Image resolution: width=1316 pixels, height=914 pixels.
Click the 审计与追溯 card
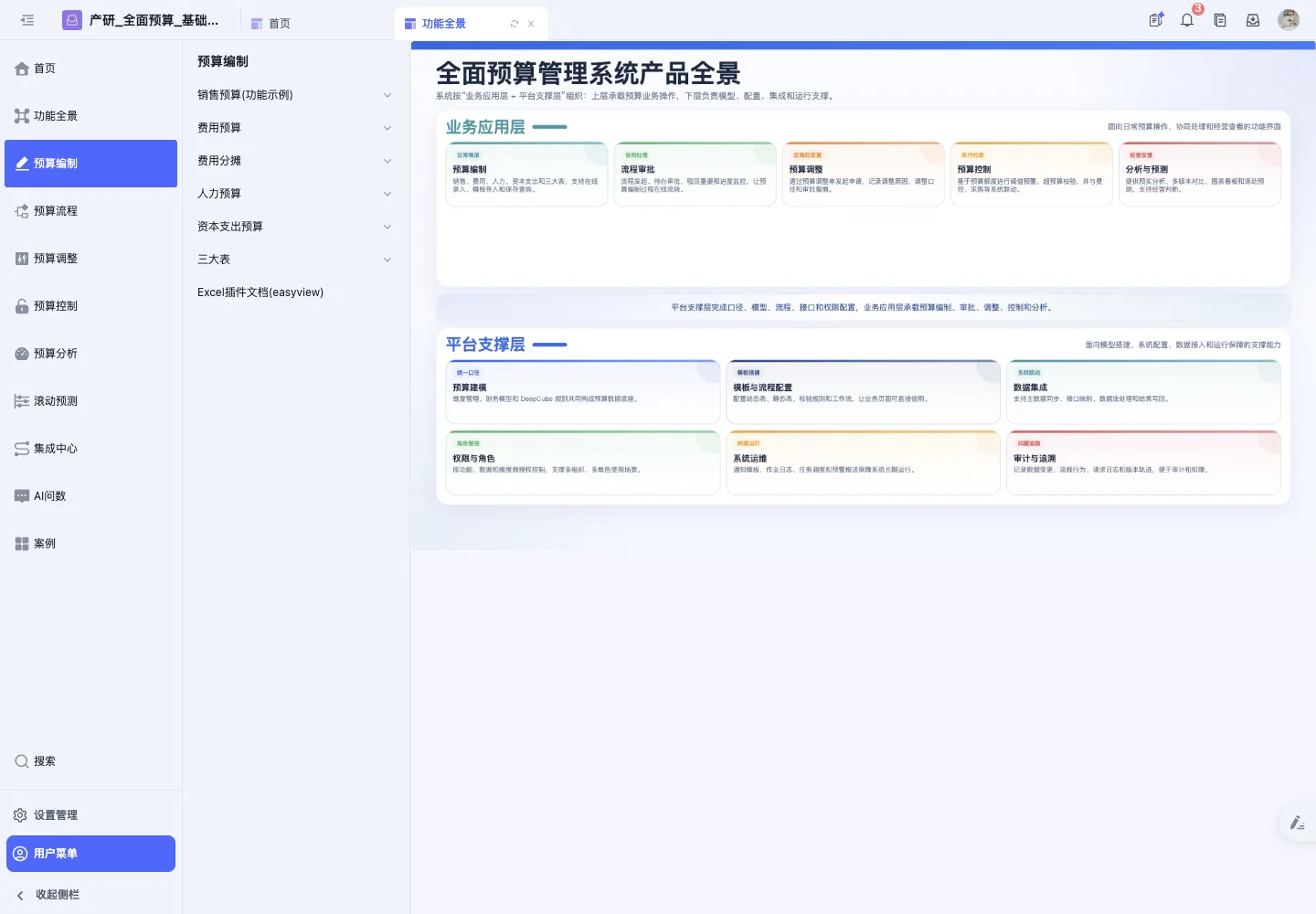(x=1143, y=462)
